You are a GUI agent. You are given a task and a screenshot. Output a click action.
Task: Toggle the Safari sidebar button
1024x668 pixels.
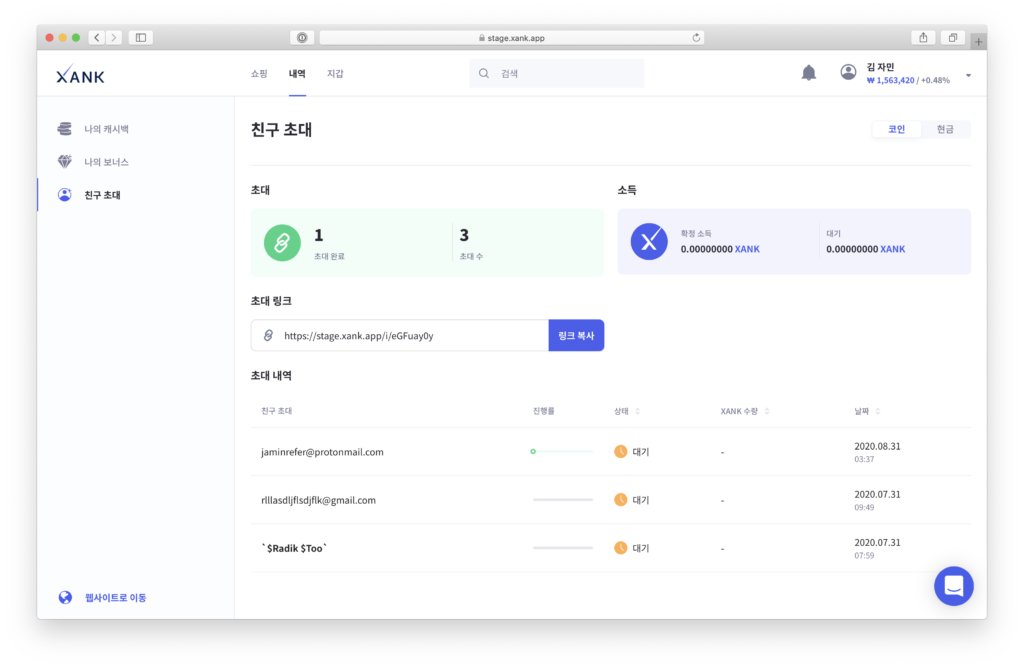[140, 38]
